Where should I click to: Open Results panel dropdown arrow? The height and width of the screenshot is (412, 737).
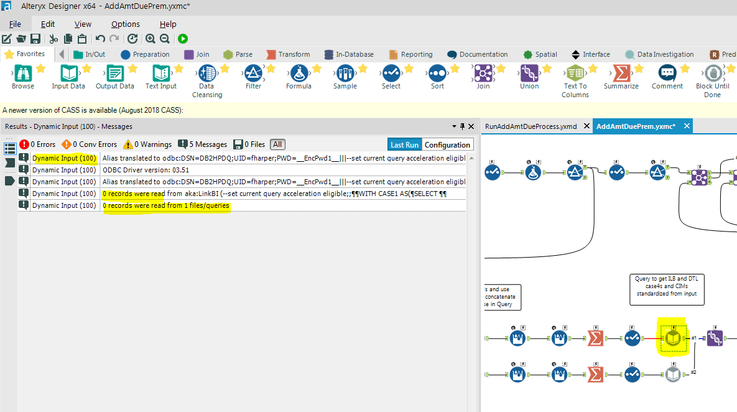(x=454, y=126)
